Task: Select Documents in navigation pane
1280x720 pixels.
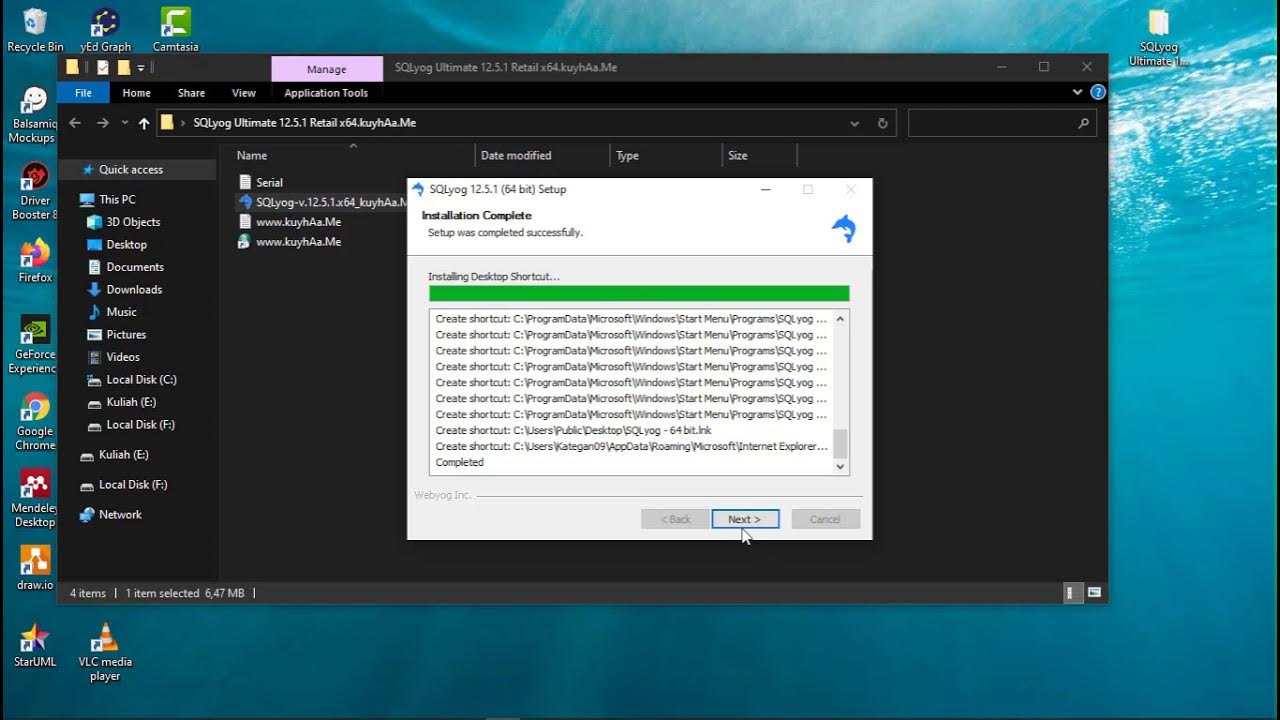Action: 135,267
